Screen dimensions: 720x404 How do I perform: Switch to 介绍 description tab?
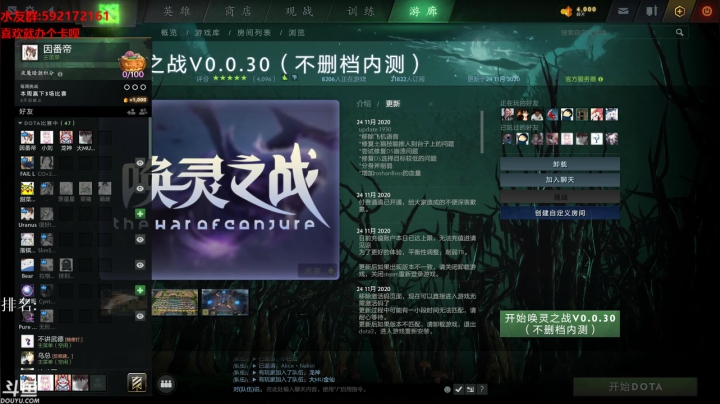[x=364, y=104]
